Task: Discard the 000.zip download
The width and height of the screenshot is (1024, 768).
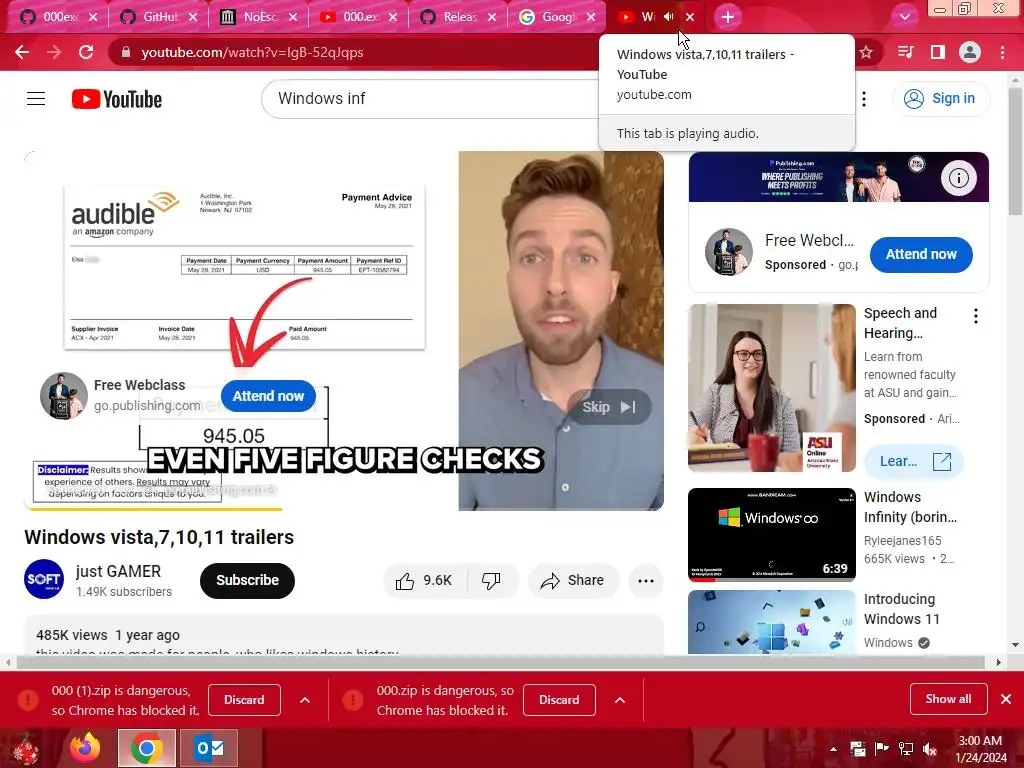Action: (559, 700)
